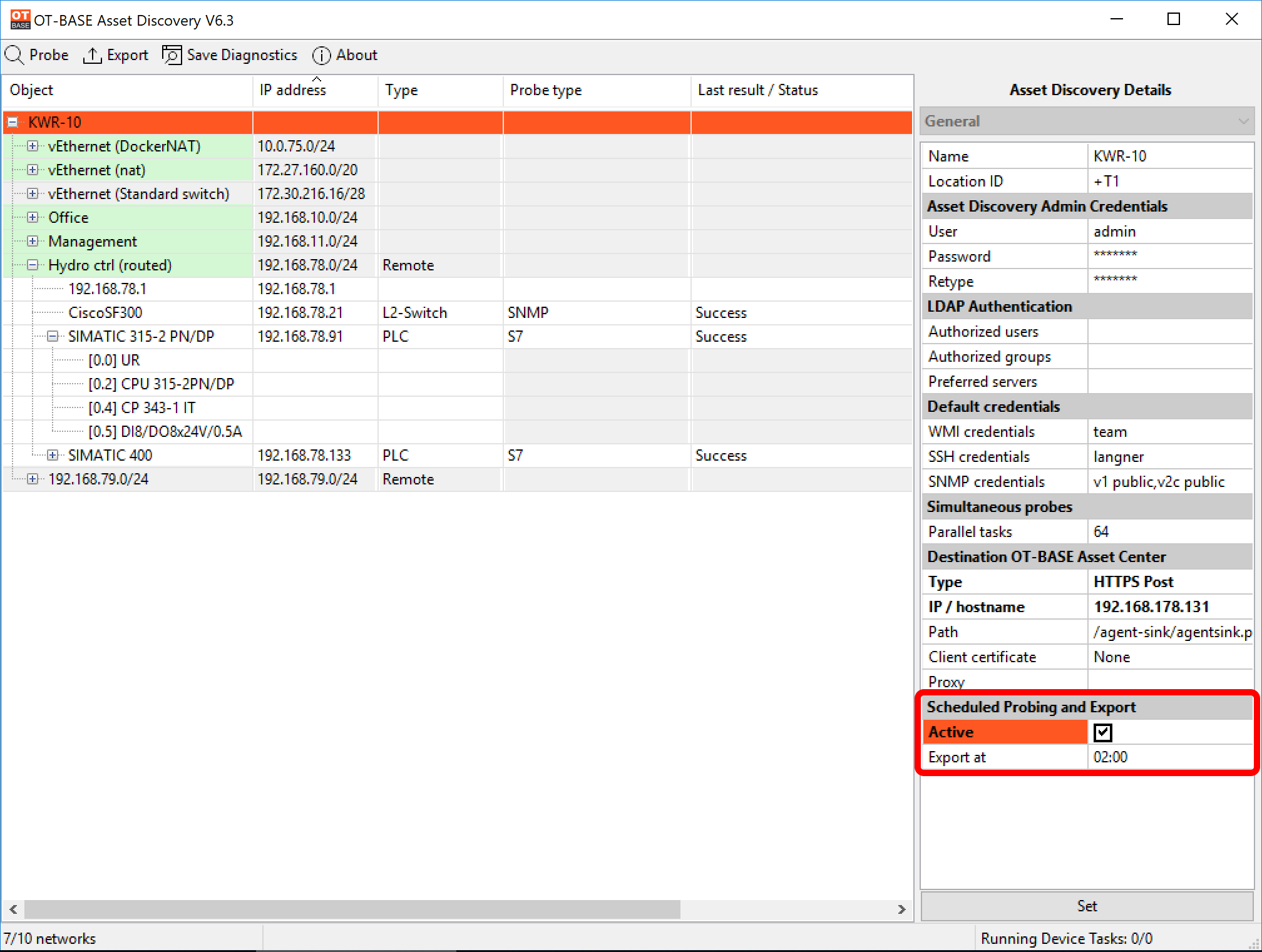
Task: Click the Probe toolbar label
Action: click(49, 55)
